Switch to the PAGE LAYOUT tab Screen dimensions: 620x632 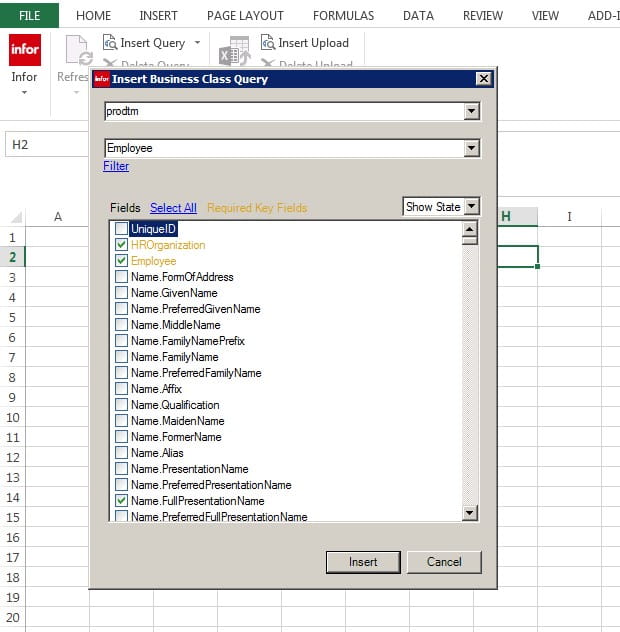point(245,16)
